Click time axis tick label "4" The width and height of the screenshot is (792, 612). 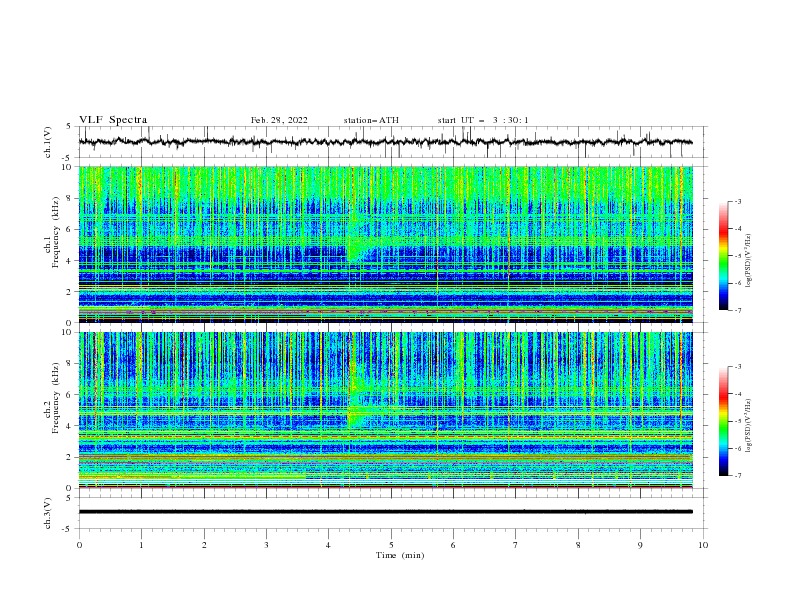(x=328, y=545)
